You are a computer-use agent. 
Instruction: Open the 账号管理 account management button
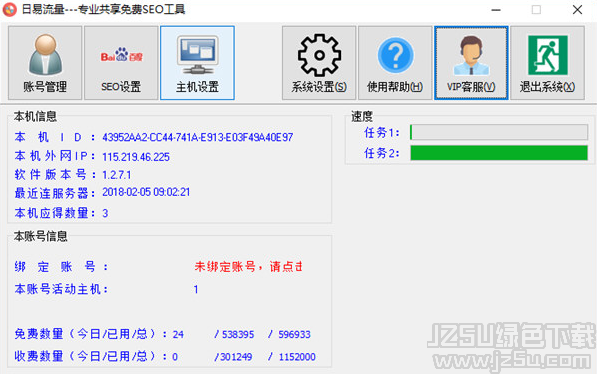[45, 63]
